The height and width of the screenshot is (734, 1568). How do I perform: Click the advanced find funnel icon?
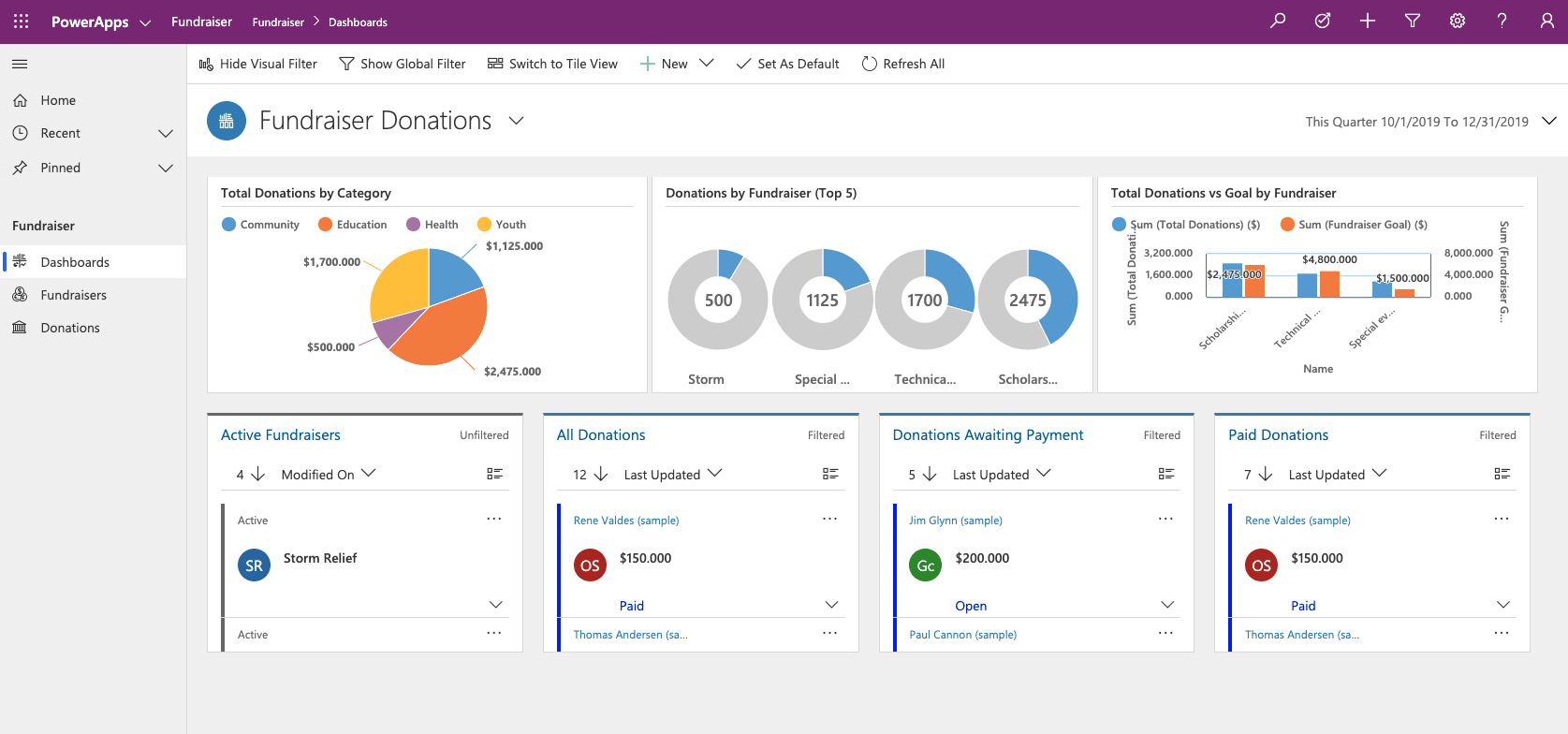click(1413, 21)
